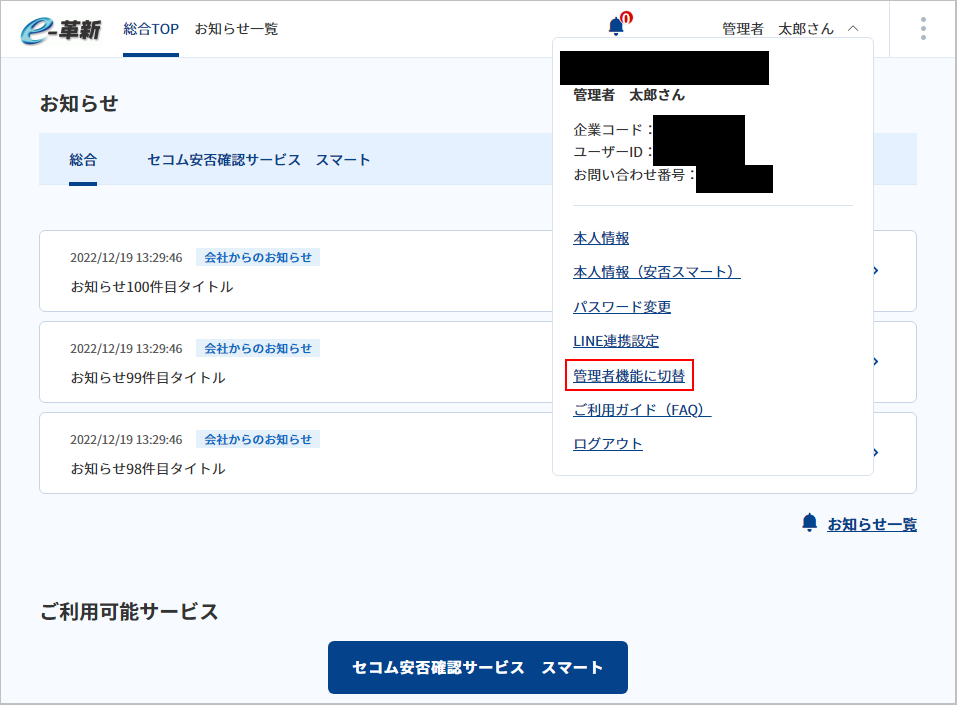Go to the 総合TOP header tab
The height and width of the screenshot is (705, 957).
(x=151, y=29)
